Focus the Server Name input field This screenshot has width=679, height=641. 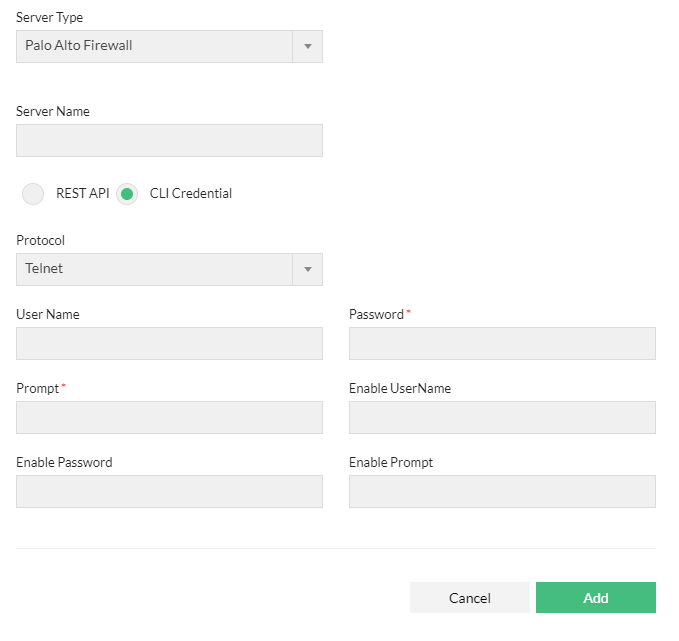[169, 141]
